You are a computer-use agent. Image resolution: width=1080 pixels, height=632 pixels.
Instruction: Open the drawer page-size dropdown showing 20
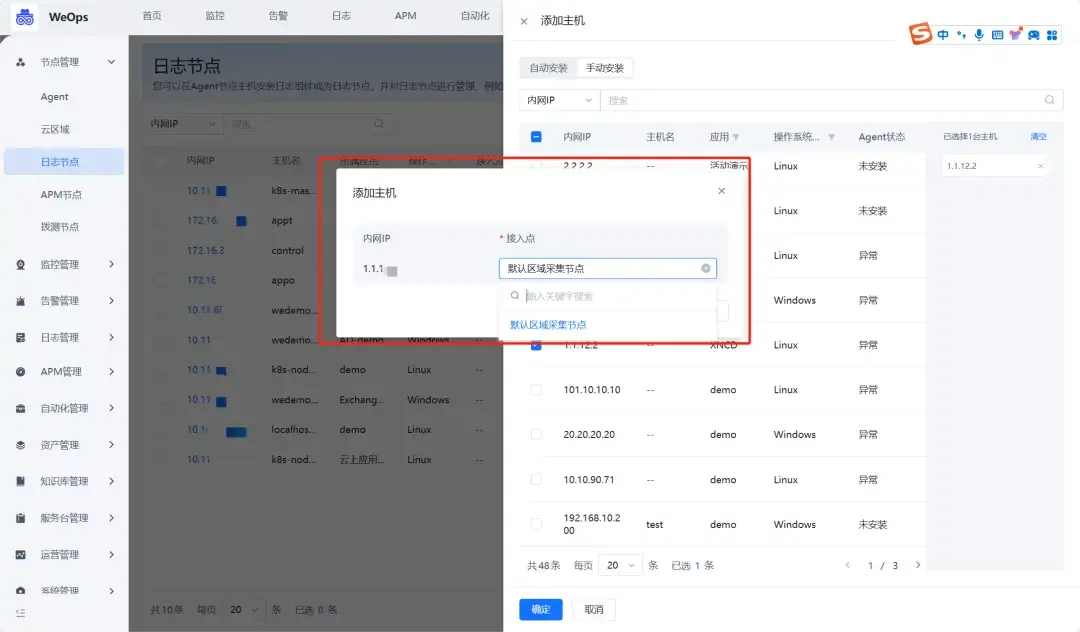[620, 565]
